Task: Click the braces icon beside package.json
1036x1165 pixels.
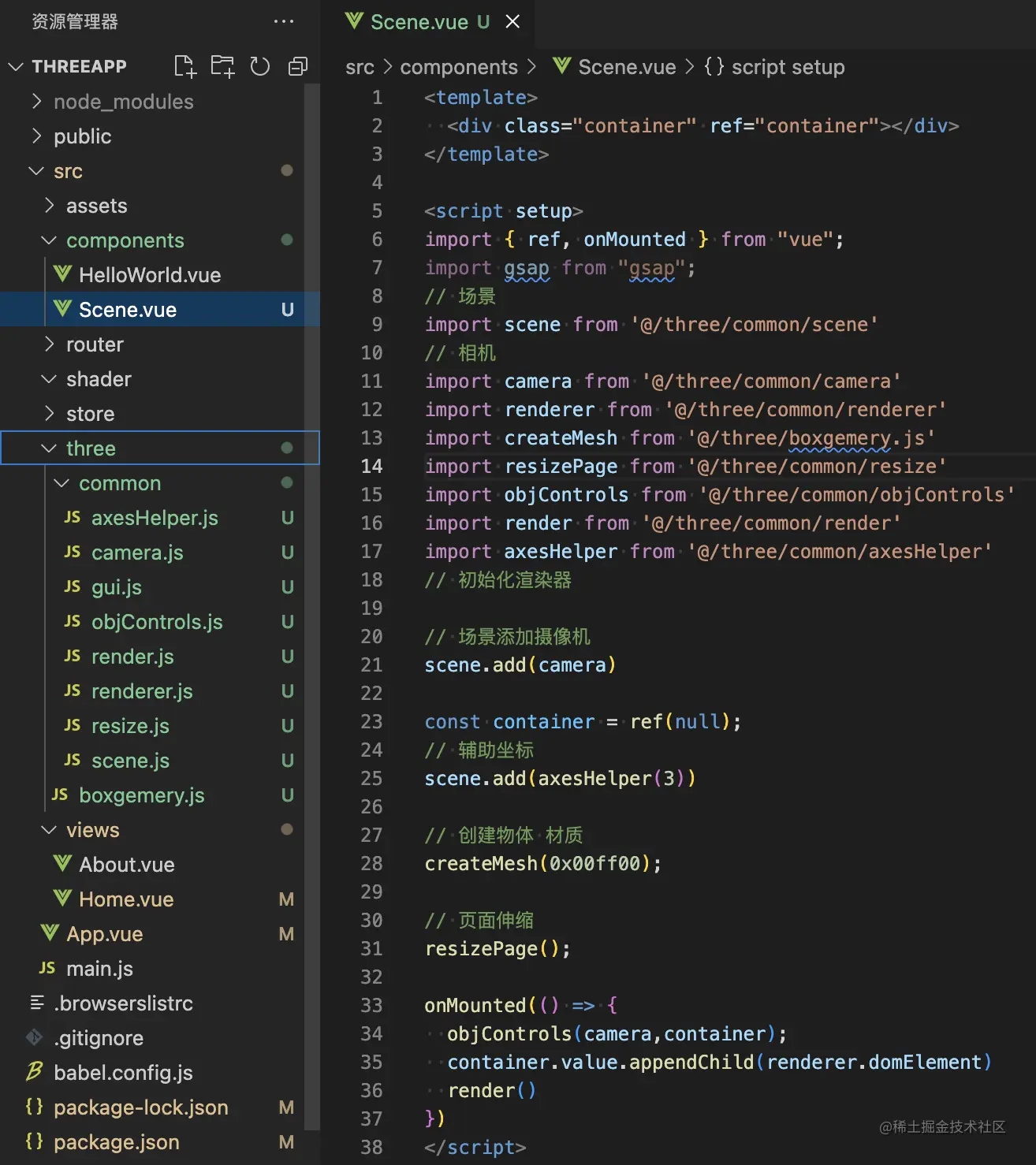Action: [x=34, y=1141]
